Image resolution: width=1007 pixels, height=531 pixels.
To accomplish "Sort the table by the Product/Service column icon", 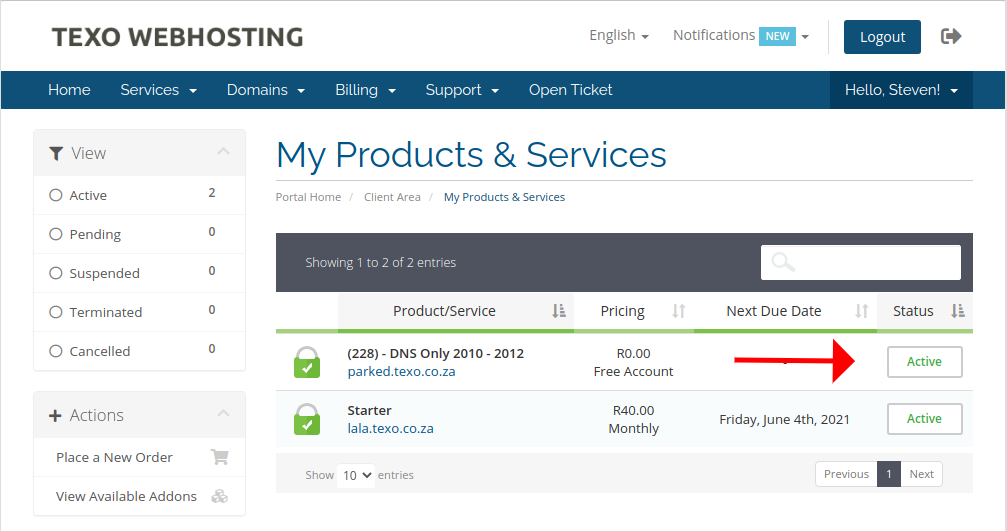I will click(x=559, y=311).
